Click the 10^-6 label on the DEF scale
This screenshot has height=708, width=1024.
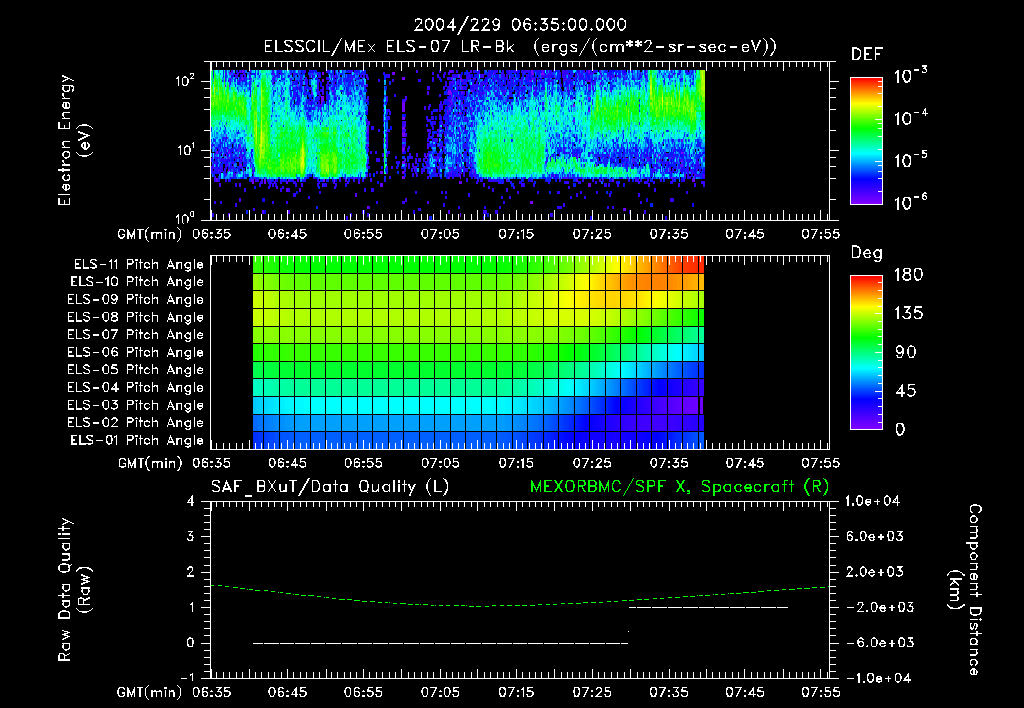click(910, 202)
